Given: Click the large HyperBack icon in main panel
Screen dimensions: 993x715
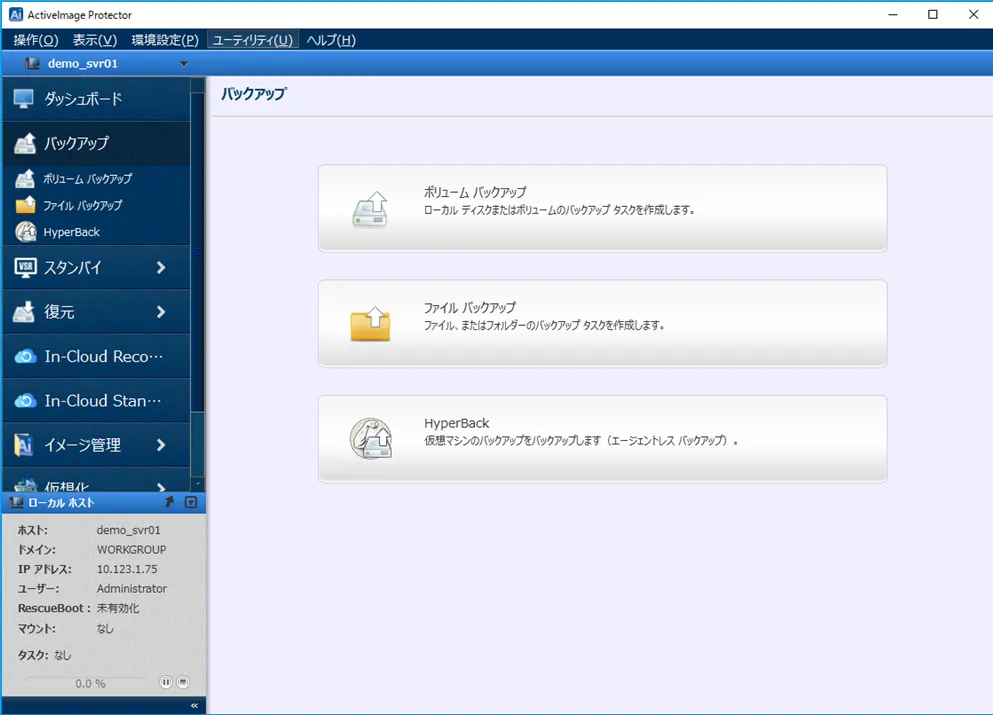Looking at the screenshot, I should point(370,438).
